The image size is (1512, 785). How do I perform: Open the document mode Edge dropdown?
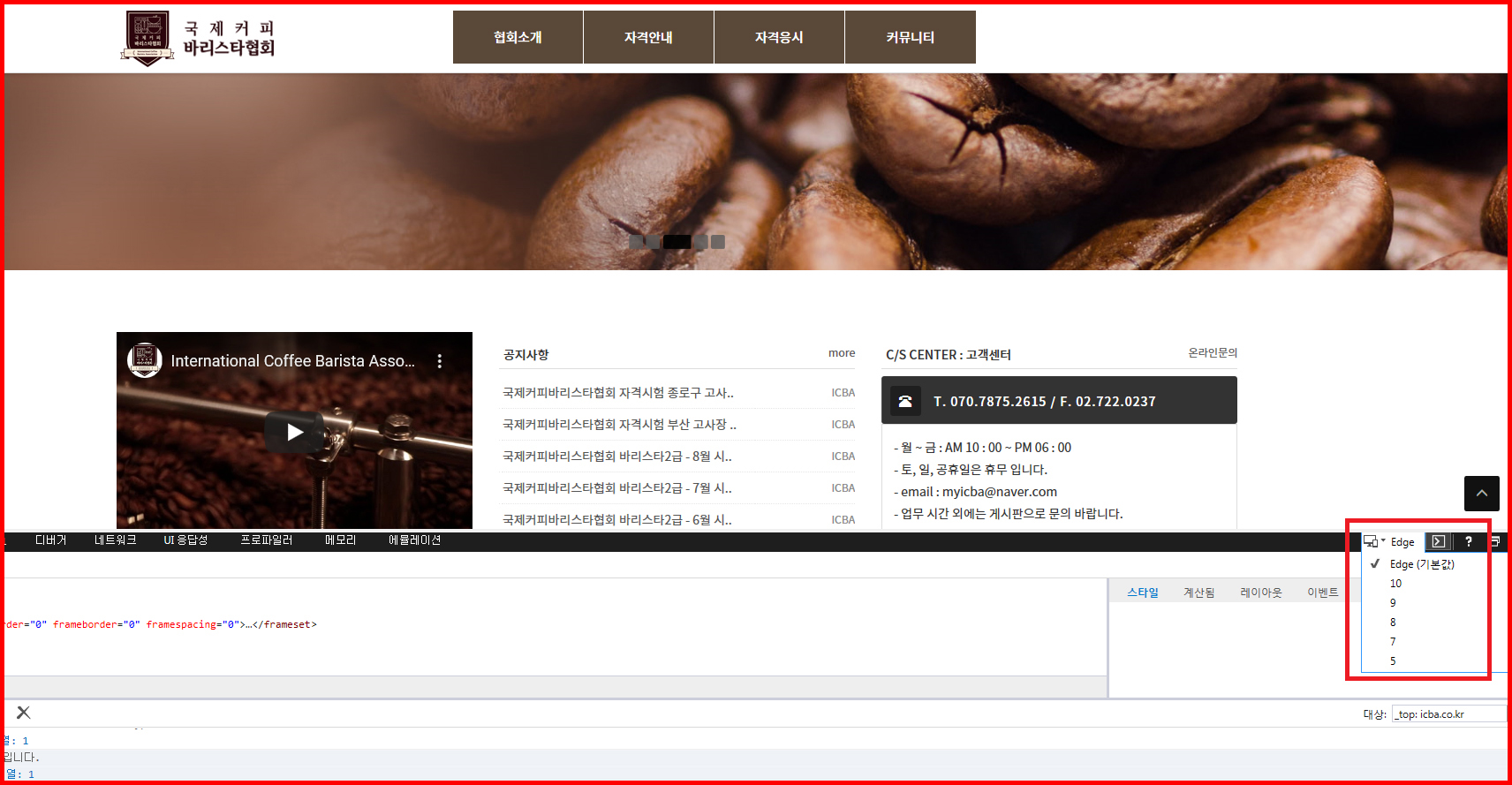click(1390, 541)
